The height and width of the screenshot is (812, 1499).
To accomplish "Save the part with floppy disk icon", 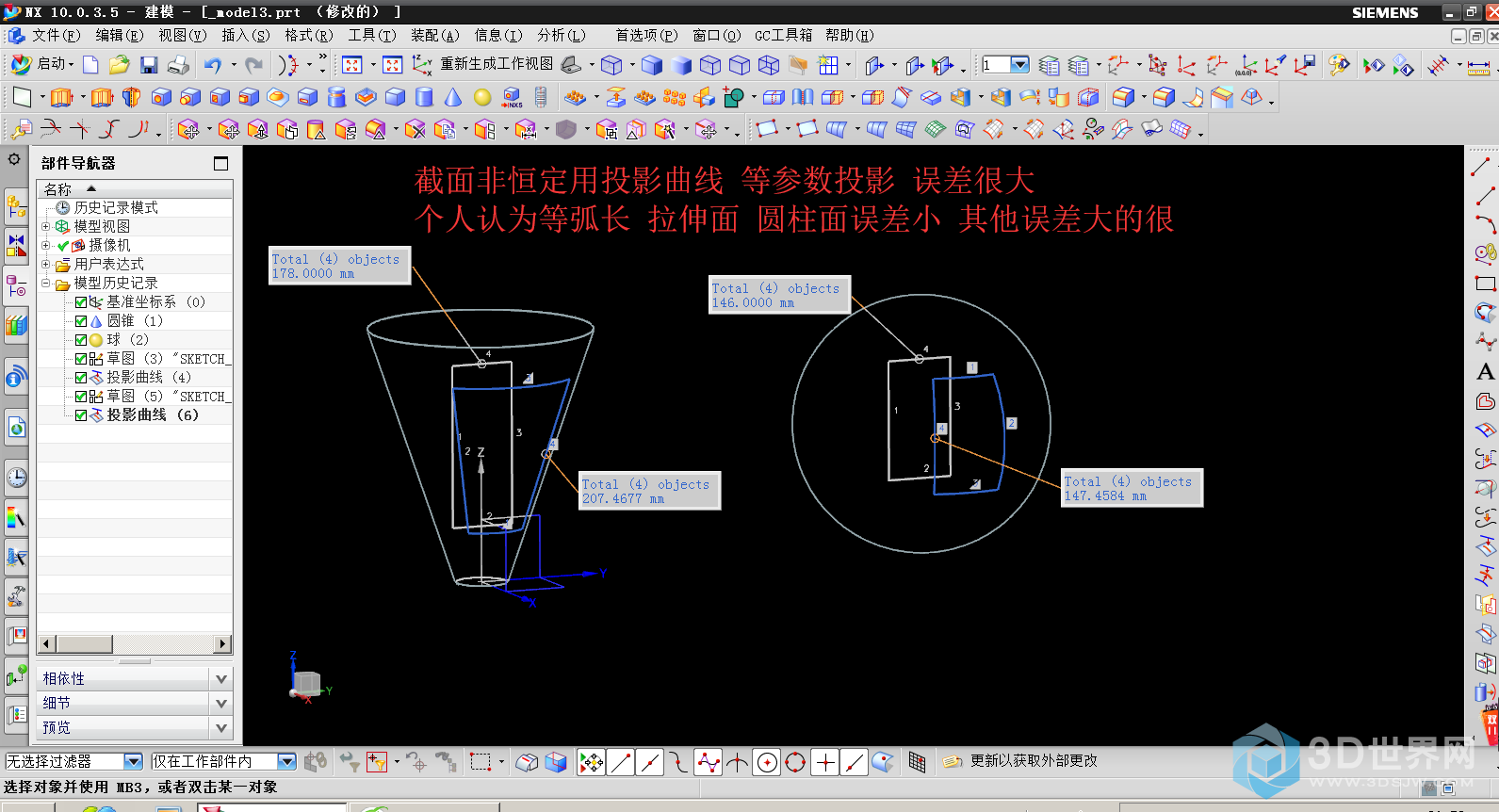I will 149,64.
